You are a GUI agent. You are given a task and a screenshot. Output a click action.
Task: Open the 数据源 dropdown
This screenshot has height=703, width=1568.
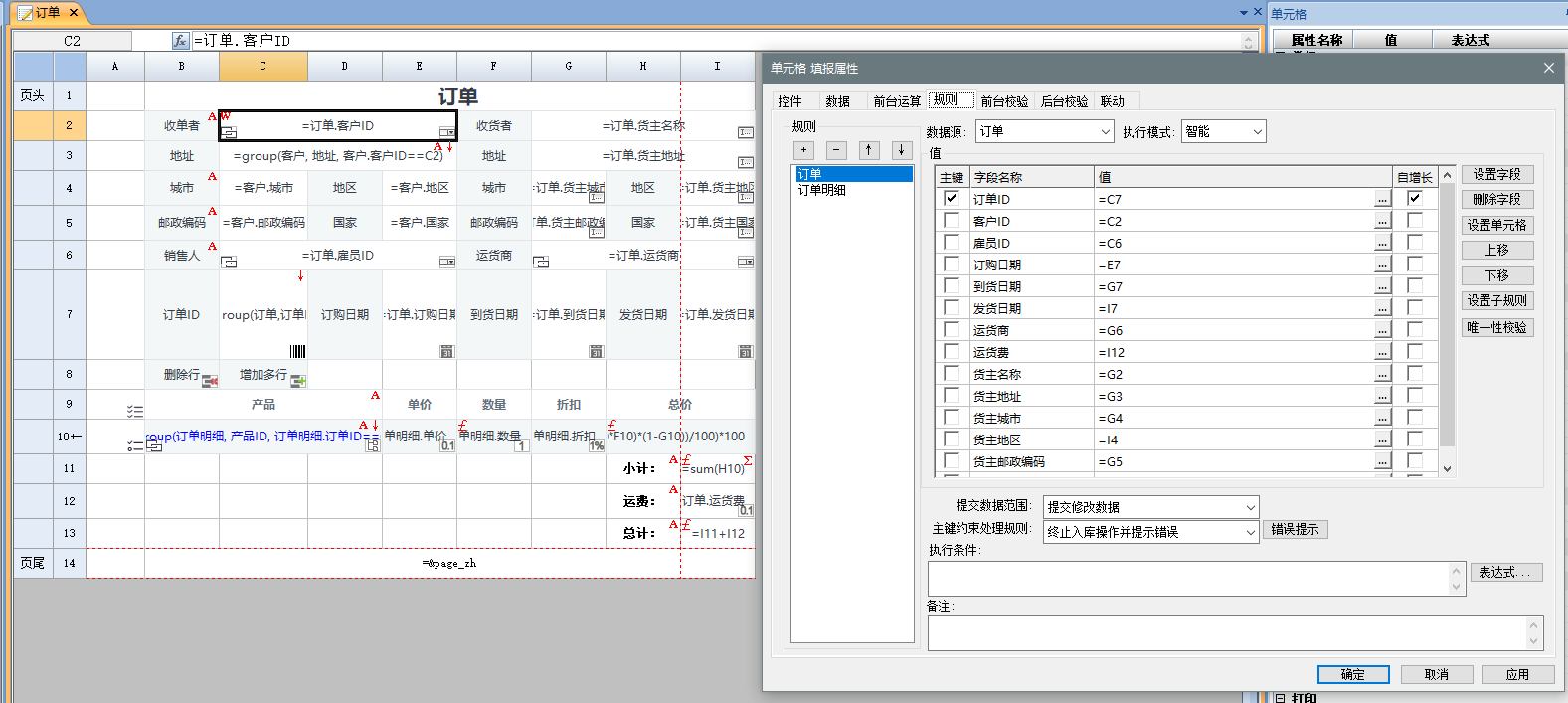1043,132
